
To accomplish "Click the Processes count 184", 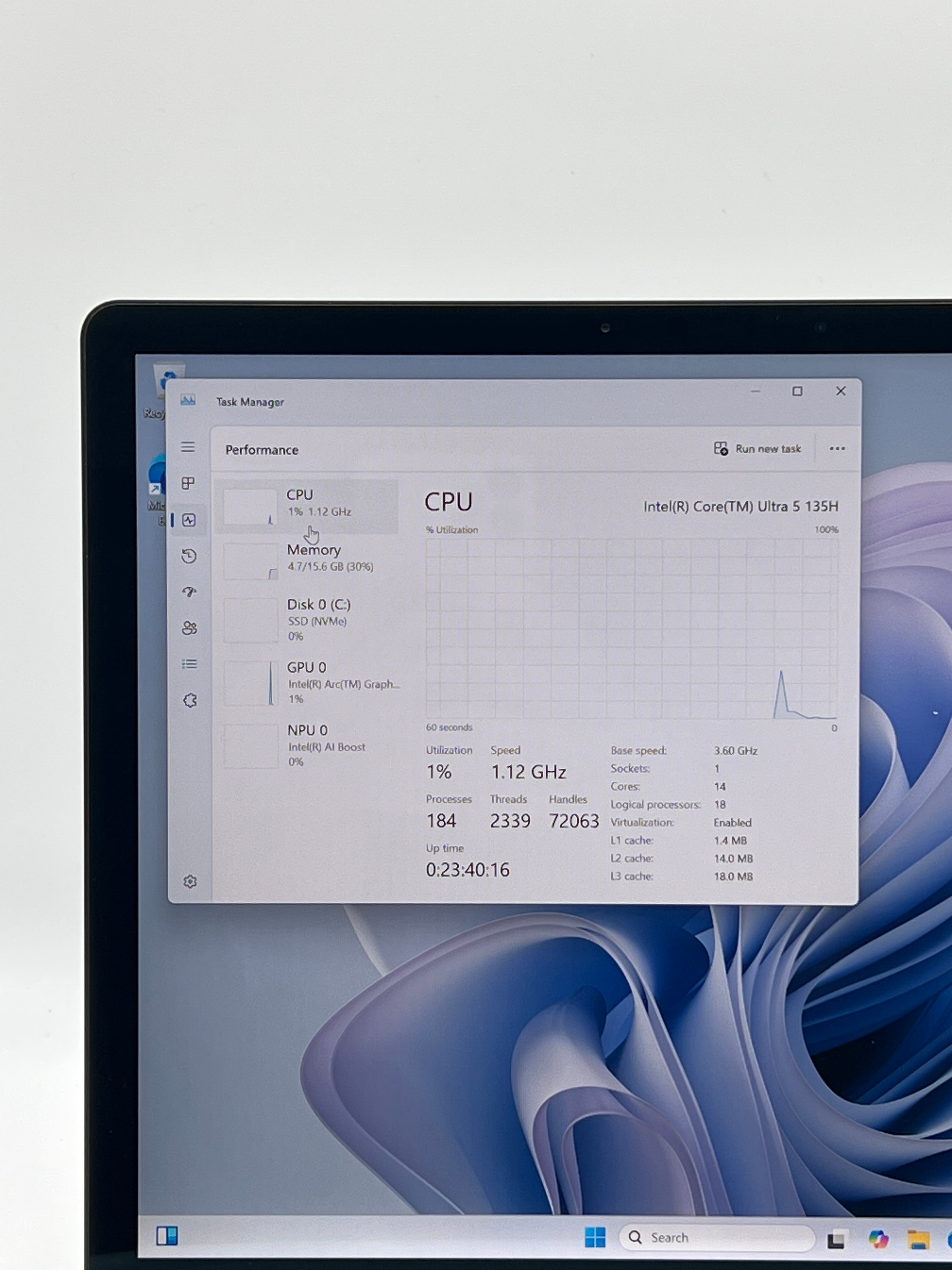I will pos(441,821).
